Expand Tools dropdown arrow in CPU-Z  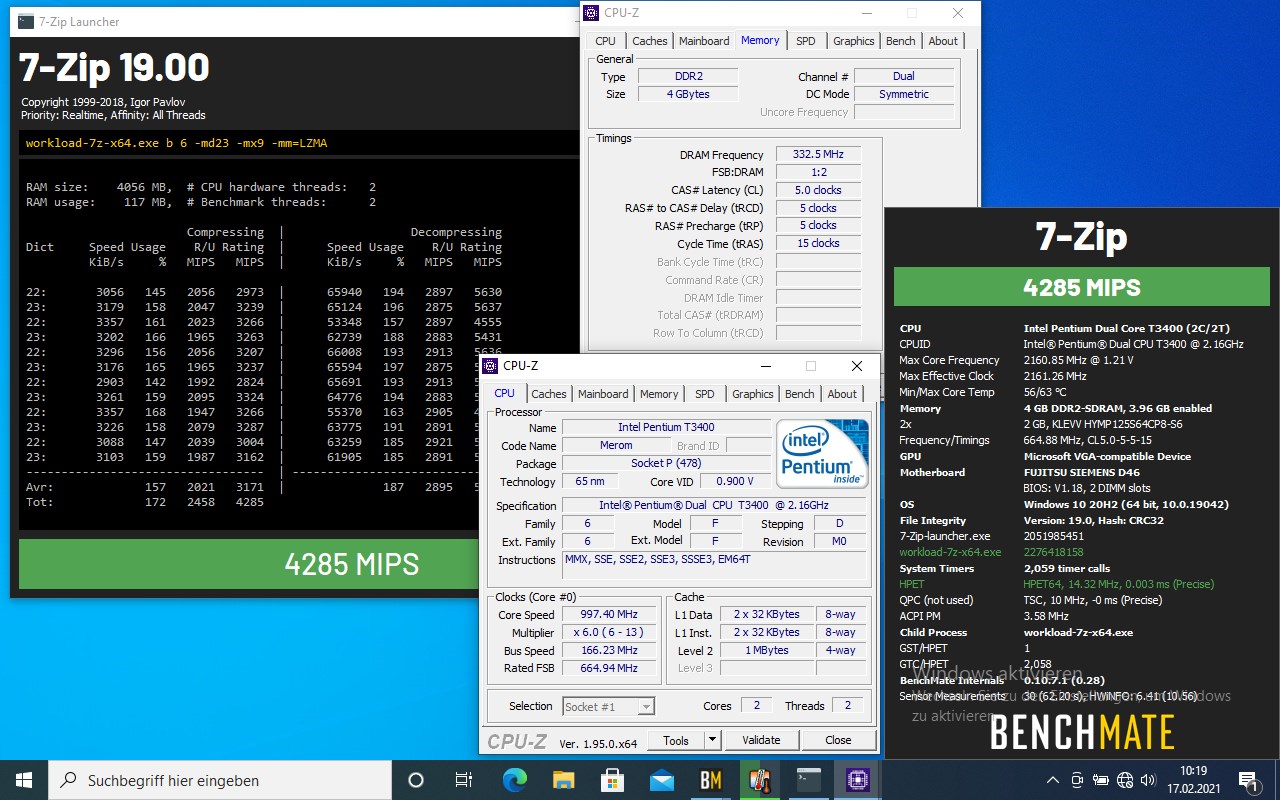(712, 740)
